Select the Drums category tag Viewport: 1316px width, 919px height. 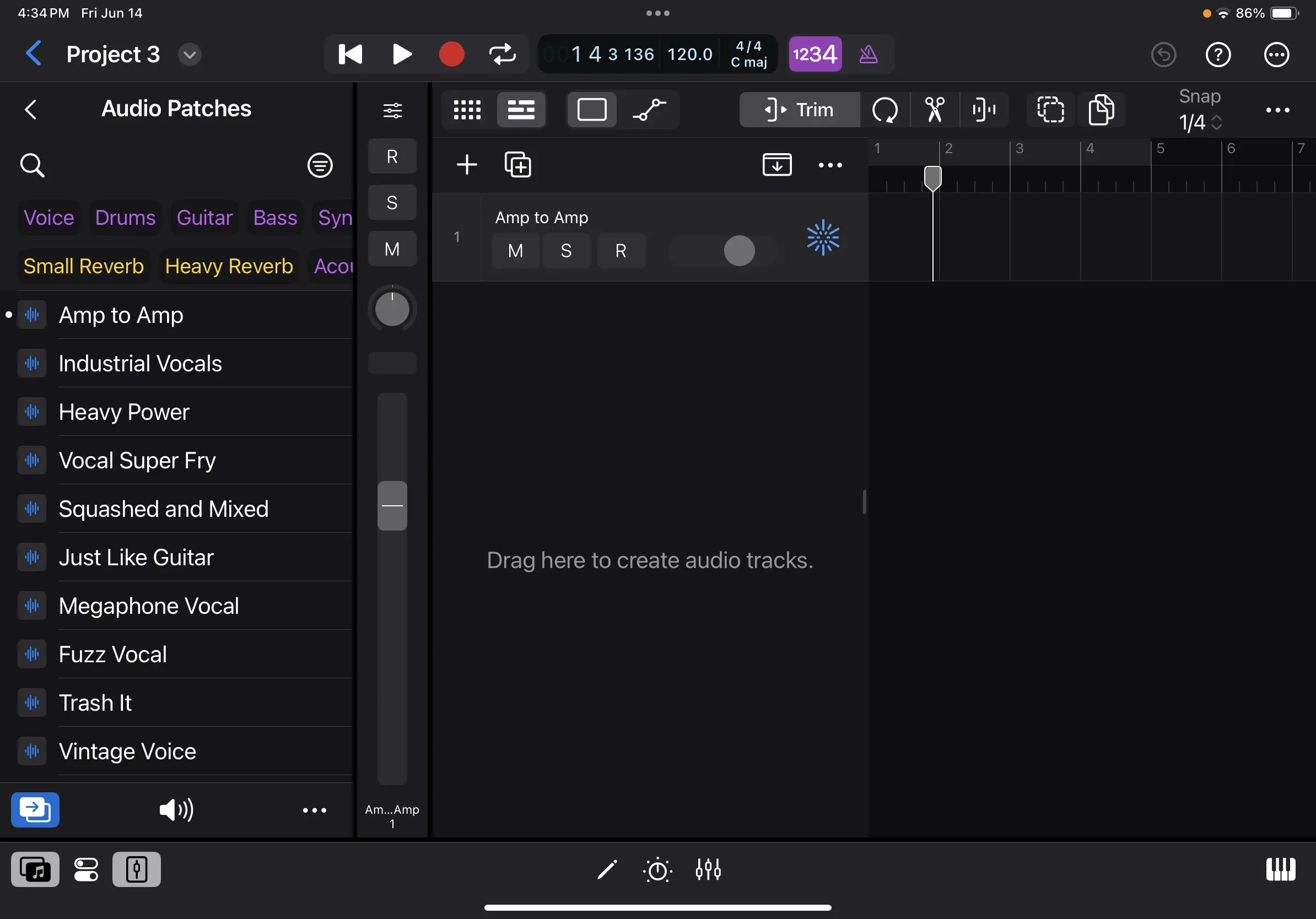[125, 218]
